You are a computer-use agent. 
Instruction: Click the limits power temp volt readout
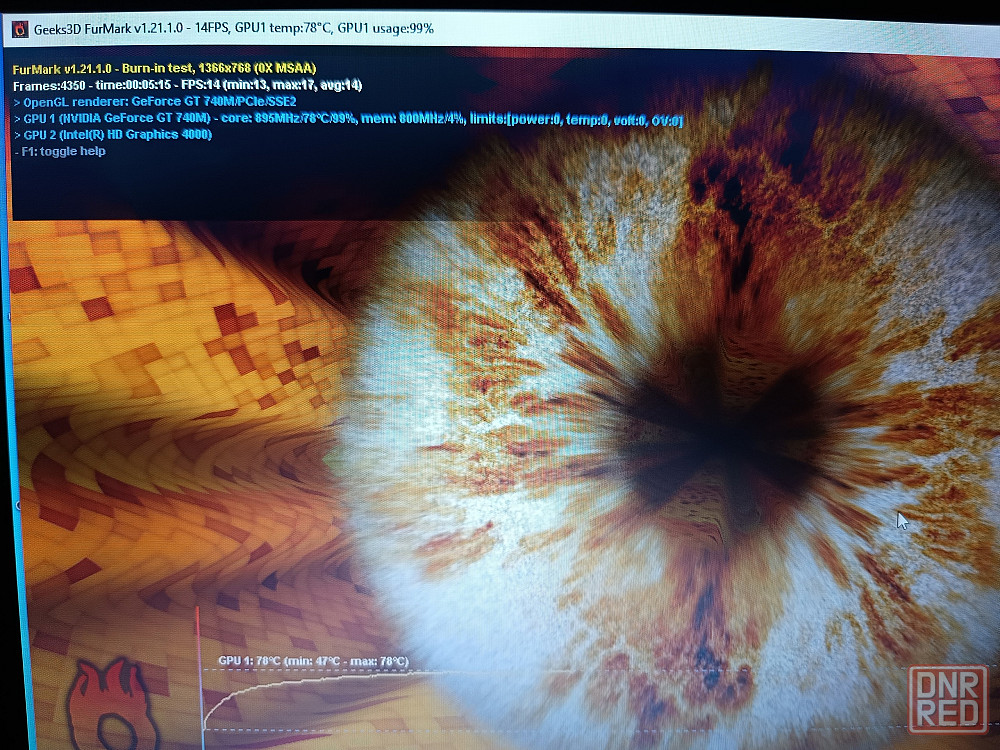point(594,119)
